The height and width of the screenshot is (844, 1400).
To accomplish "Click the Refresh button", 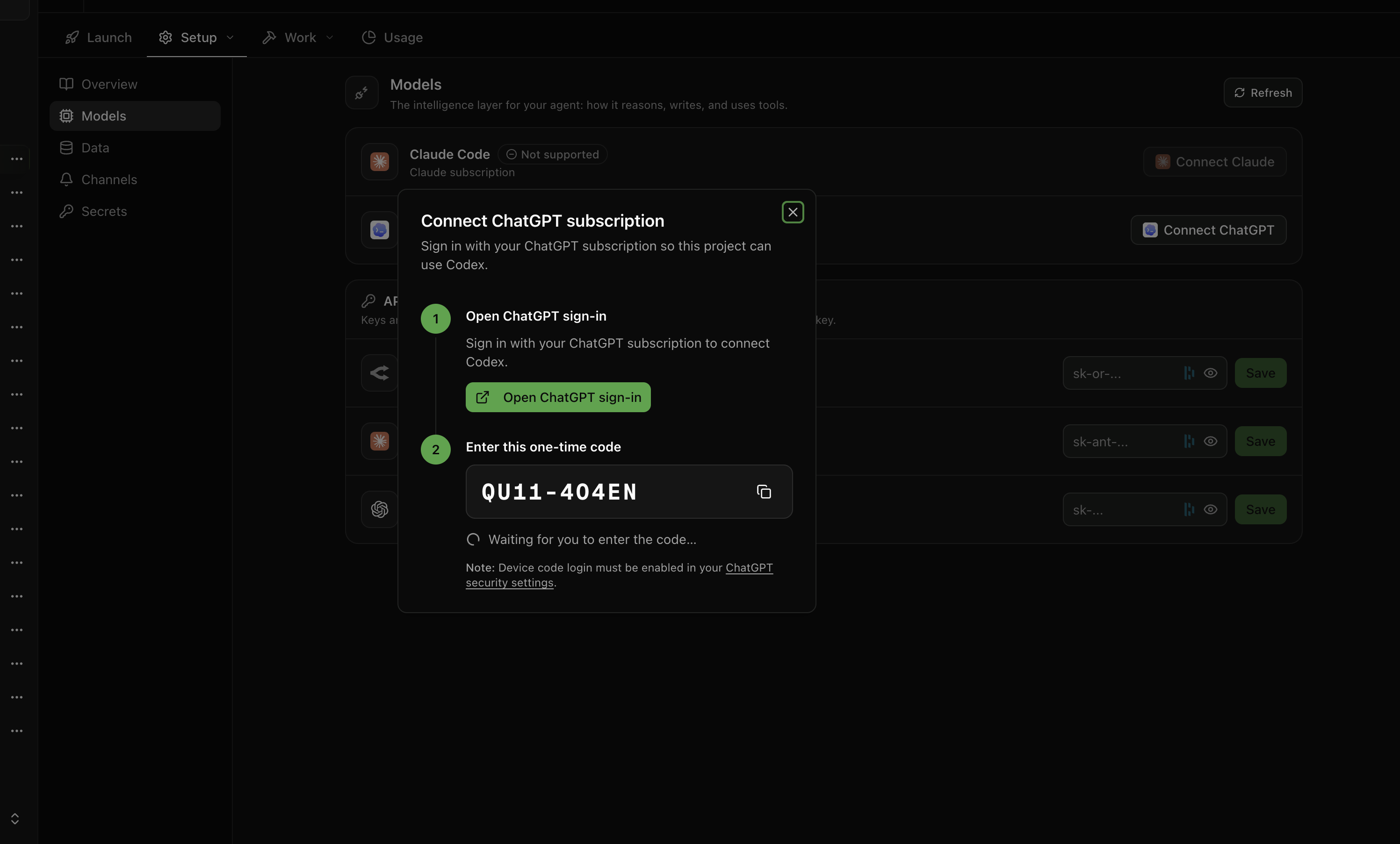I will click(x=1263, y=93).
